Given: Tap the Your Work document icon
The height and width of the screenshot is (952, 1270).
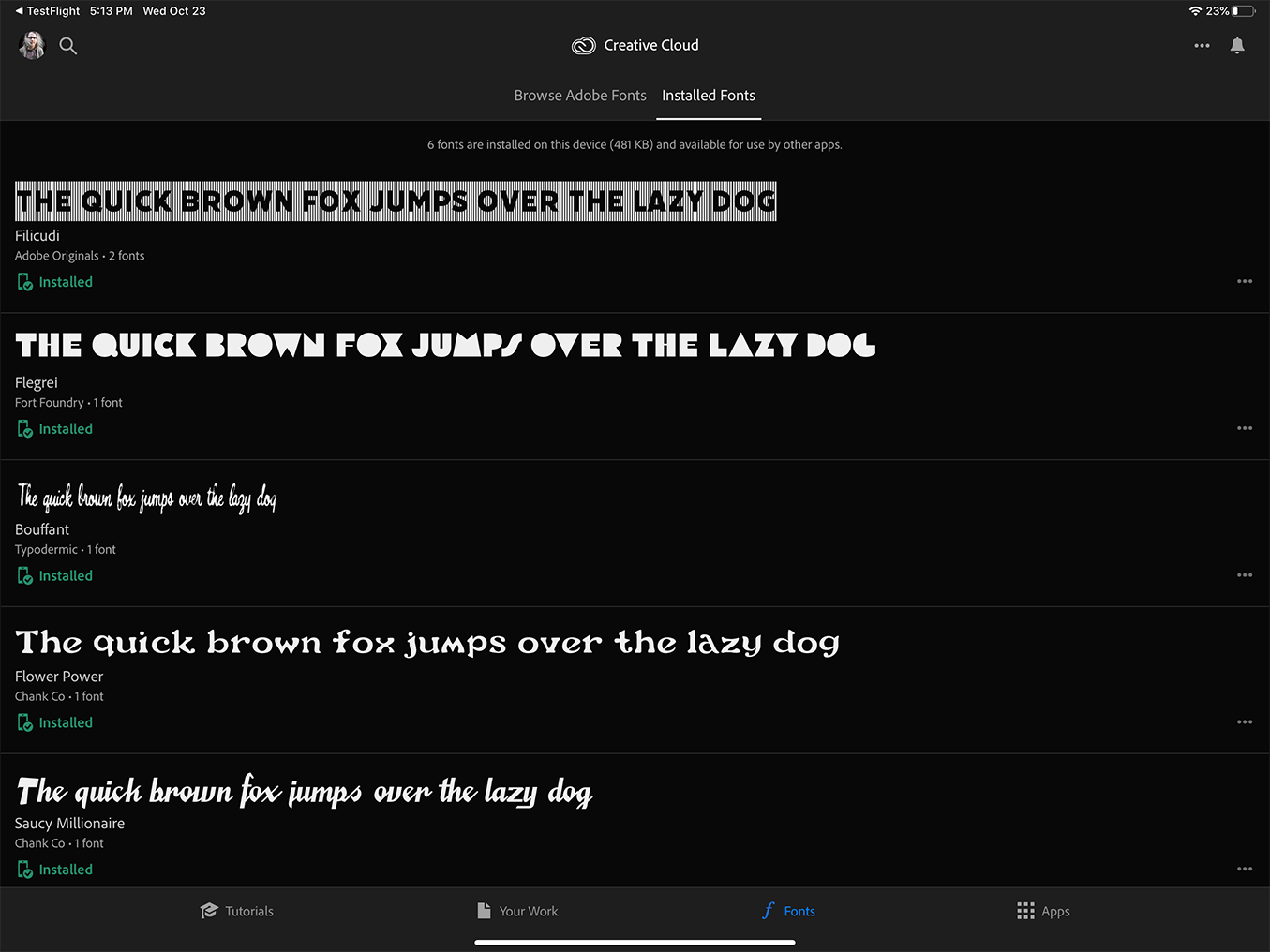Looking at the screenshot, I should 484,911.
